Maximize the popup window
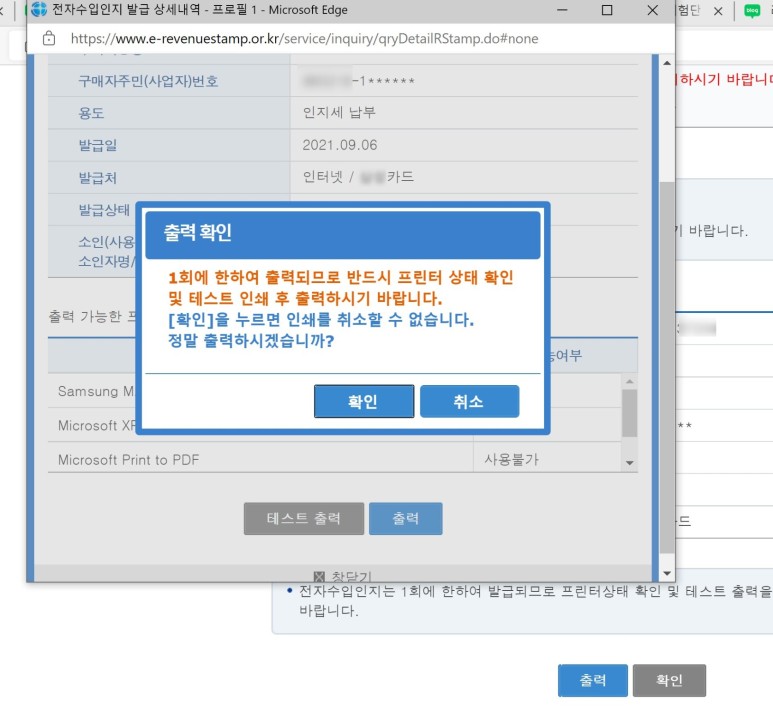 (607, 10)
